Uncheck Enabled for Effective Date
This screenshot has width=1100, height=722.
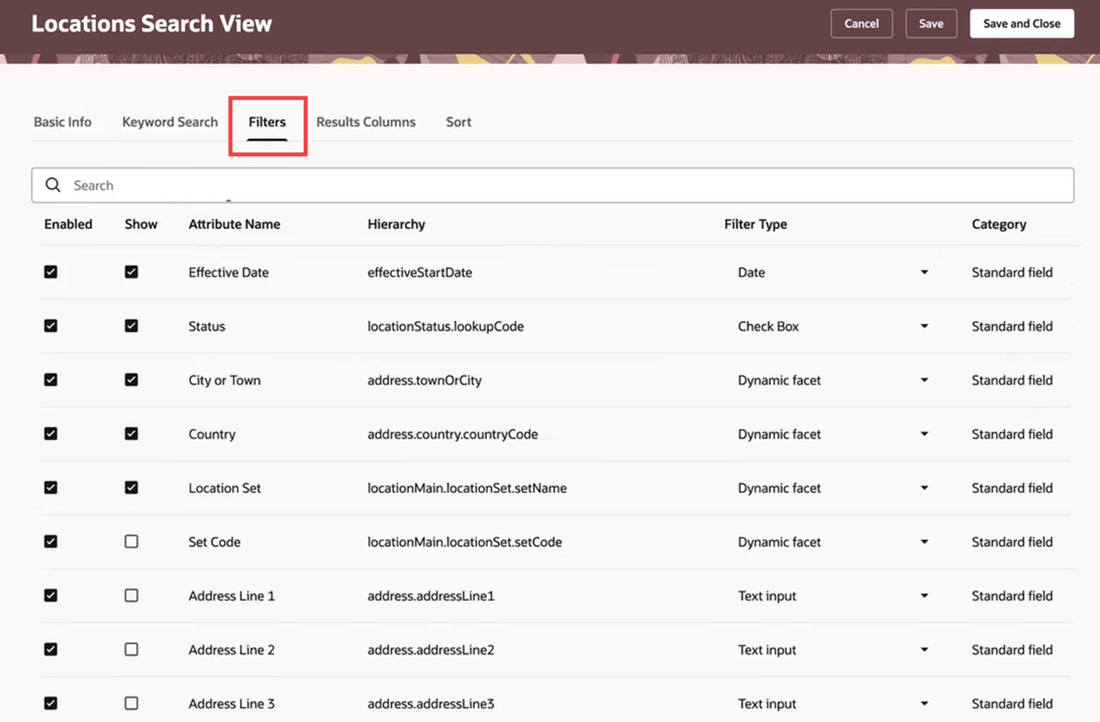pos(51,272)
